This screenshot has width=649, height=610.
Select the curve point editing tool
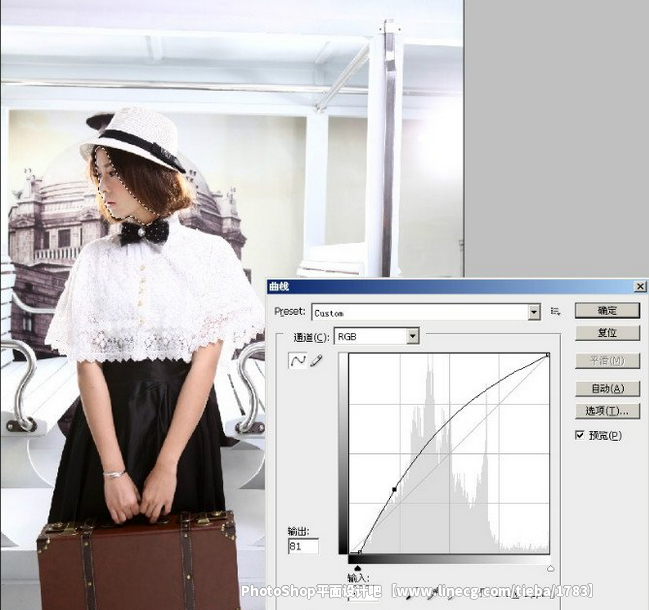pos(297,360)
